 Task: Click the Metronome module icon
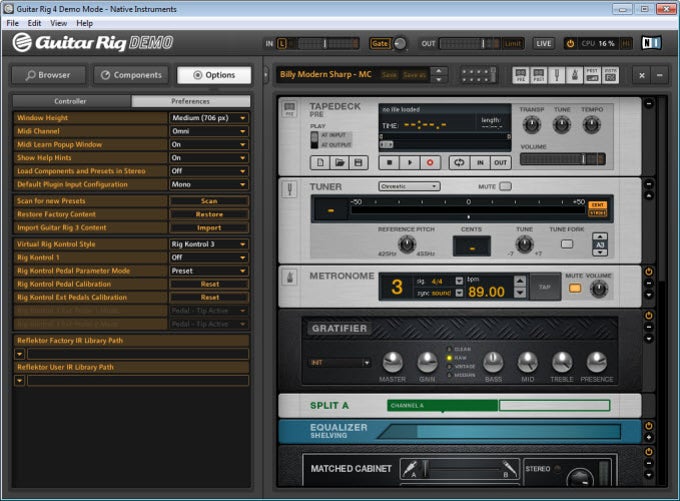[x=290, y=277]
